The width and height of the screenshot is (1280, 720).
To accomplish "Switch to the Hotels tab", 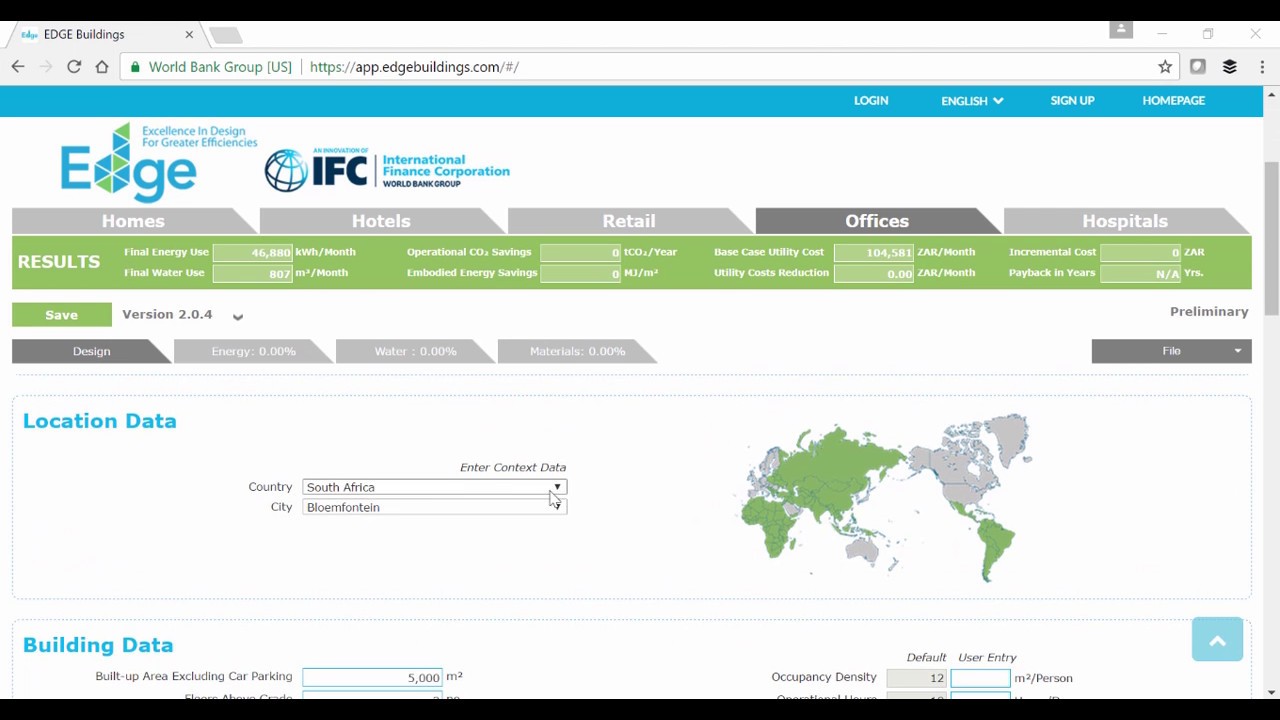I will click(381, 221).
